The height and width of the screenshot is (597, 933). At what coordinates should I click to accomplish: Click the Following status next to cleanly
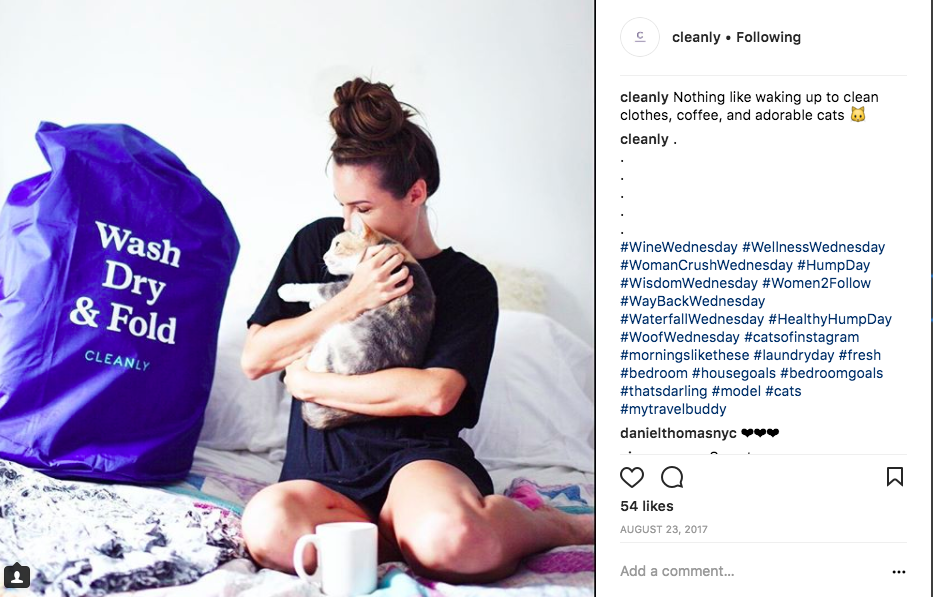pyautogui.click(x=768, y=37)
